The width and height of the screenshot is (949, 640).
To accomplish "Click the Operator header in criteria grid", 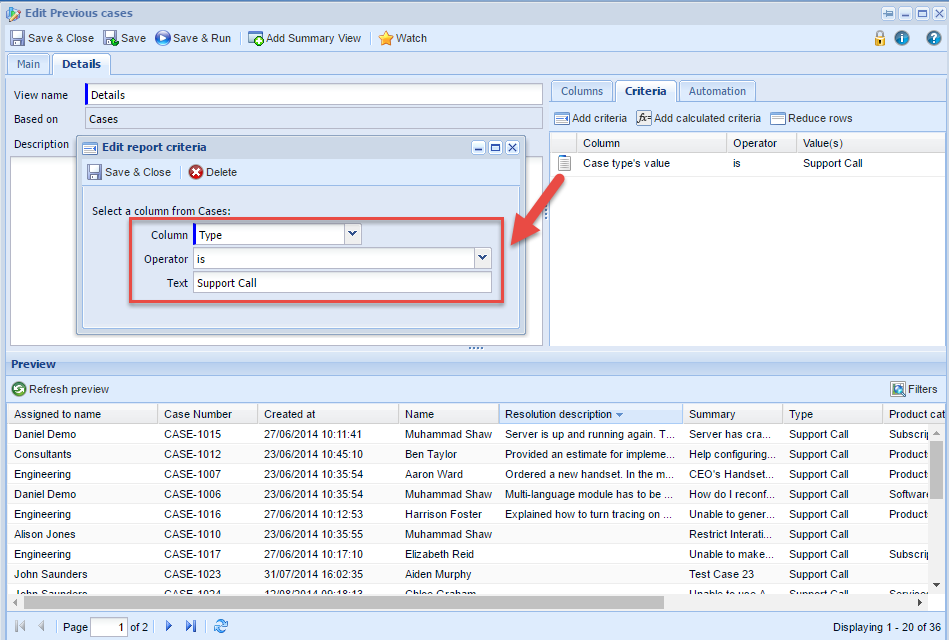I will [761, 143].
